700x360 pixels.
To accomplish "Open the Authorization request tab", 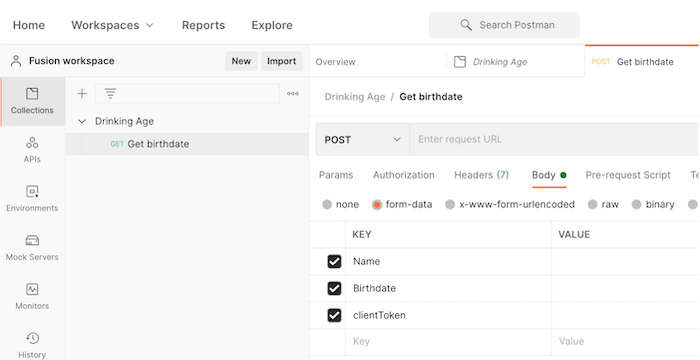I will [404, 175].
